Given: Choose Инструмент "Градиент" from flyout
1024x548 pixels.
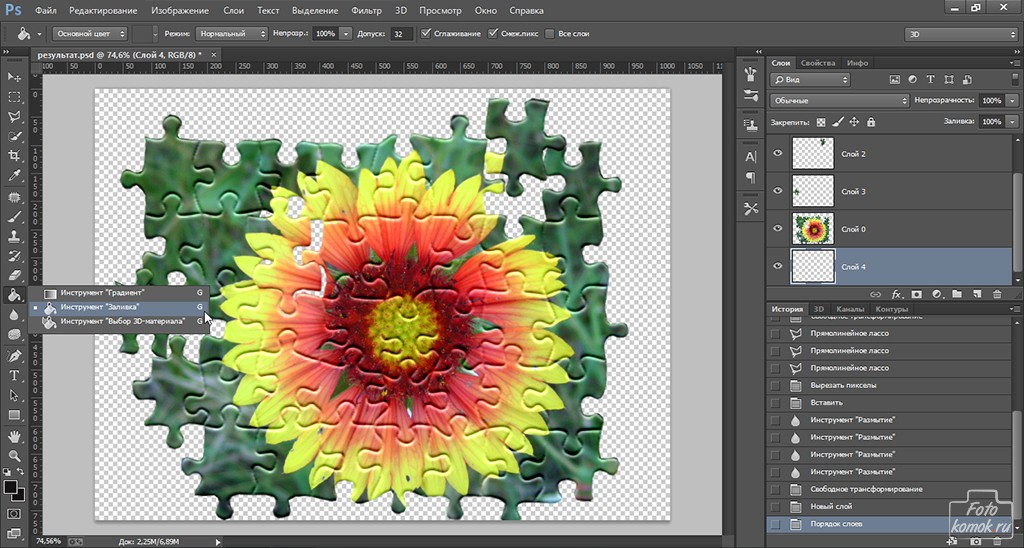Looking at the screenshot, I should click(118, 293).
